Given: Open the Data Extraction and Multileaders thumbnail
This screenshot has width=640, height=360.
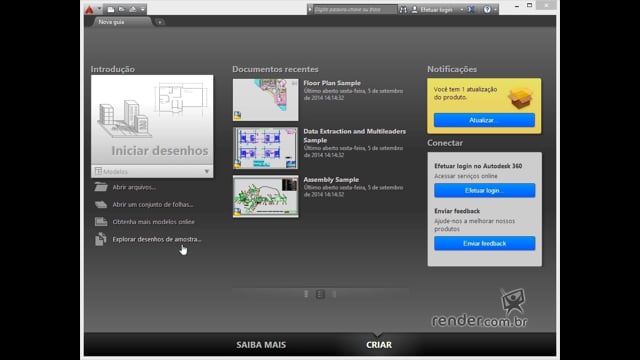Looking at the screenshot, I should point(265,148).
